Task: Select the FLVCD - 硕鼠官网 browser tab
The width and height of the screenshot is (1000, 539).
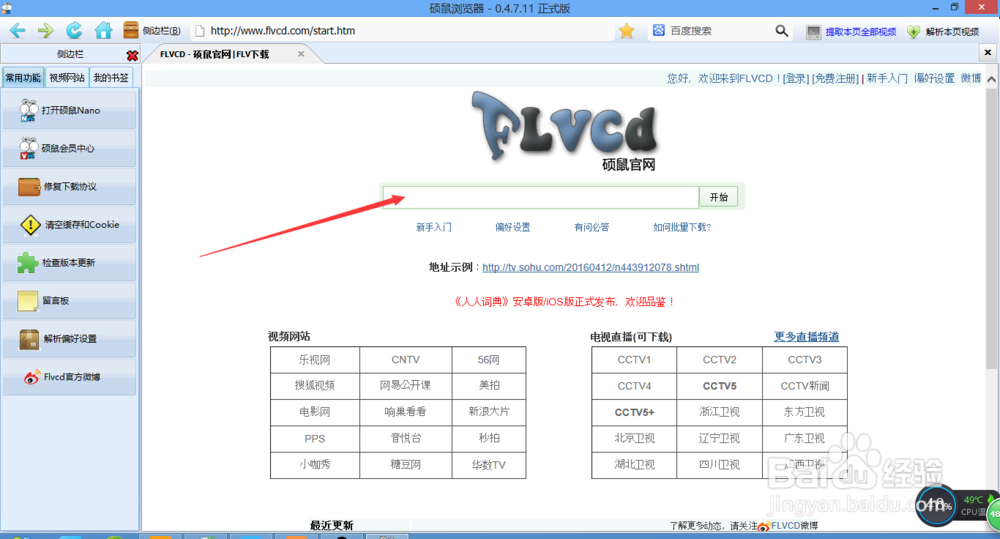Action: pos(215,54)
